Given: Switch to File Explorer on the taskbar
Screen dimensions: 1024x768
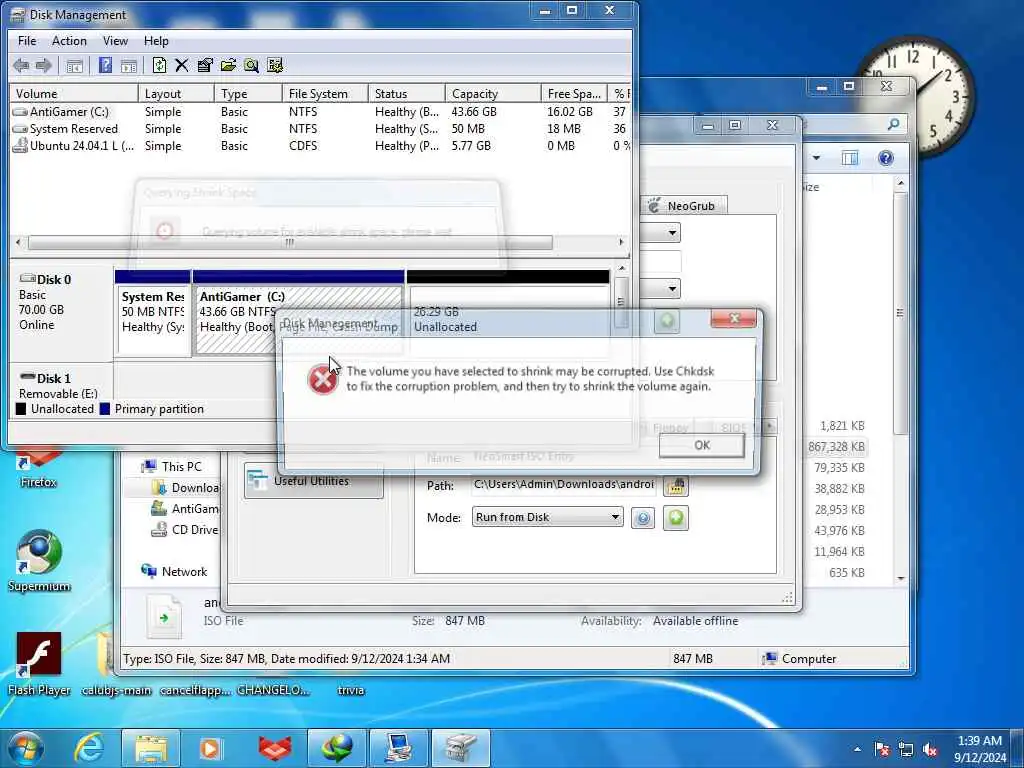Looking at the screenshot, I should (151, 748).
